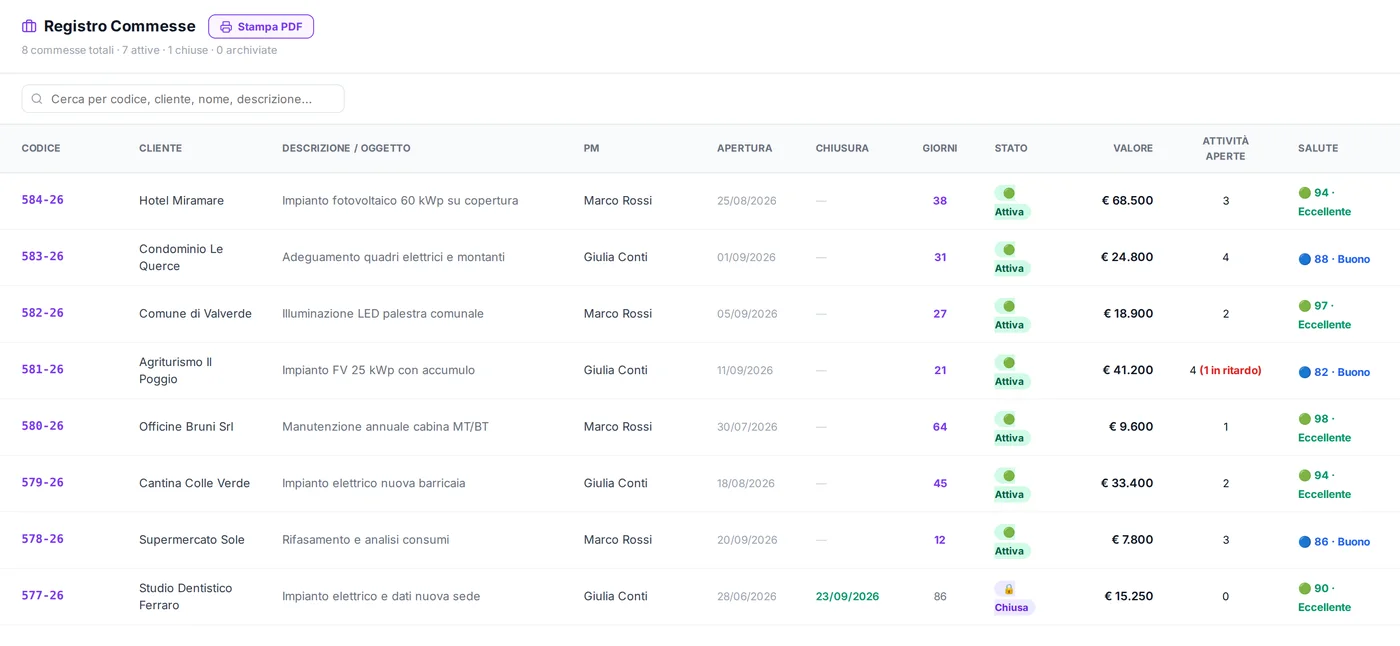Sort by the Apertura column header
This screenshot has height=646, width=1400.
tap(744, 148)
